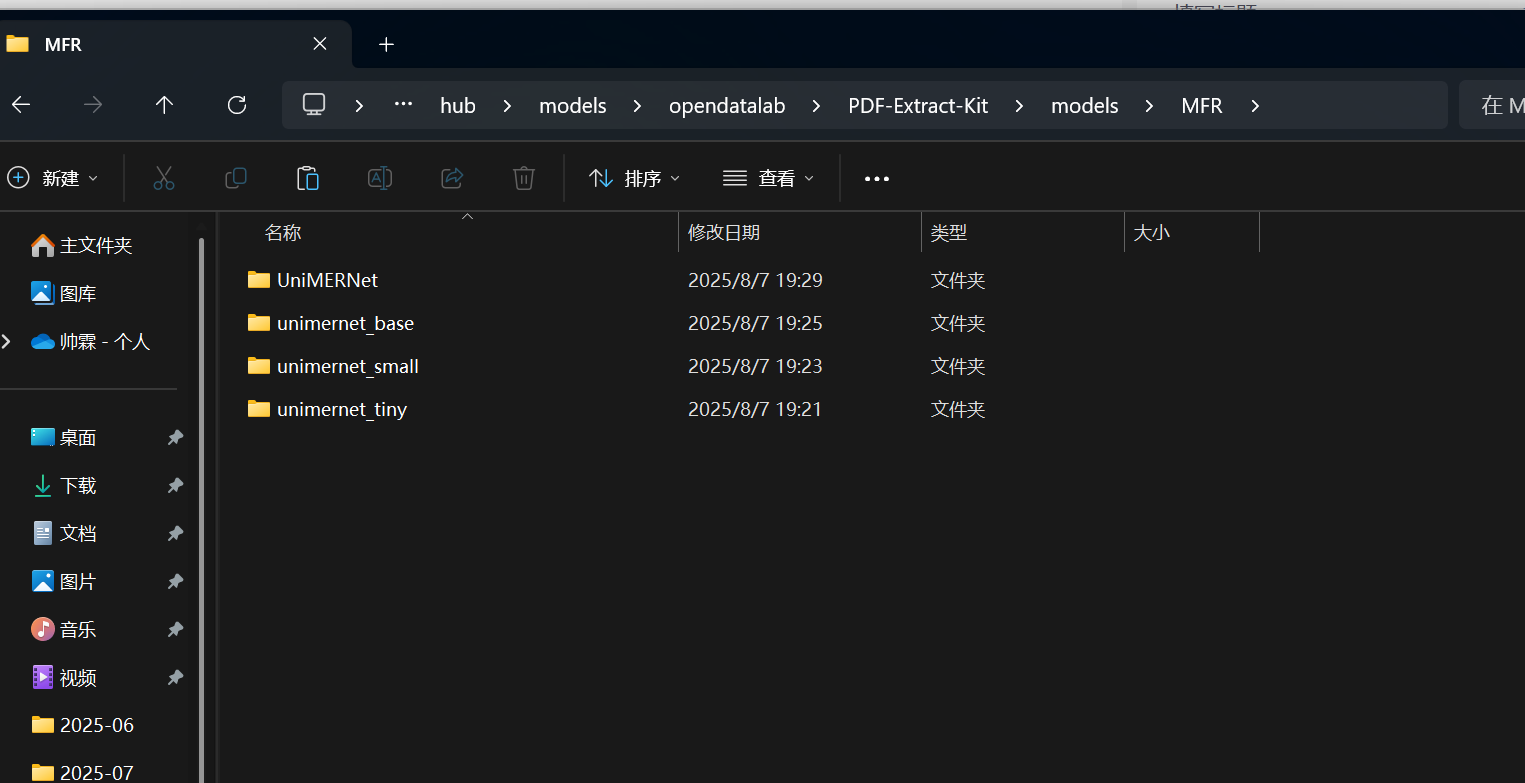Open a new tab with plus button

pyautogui.click(x=387, y=44)
